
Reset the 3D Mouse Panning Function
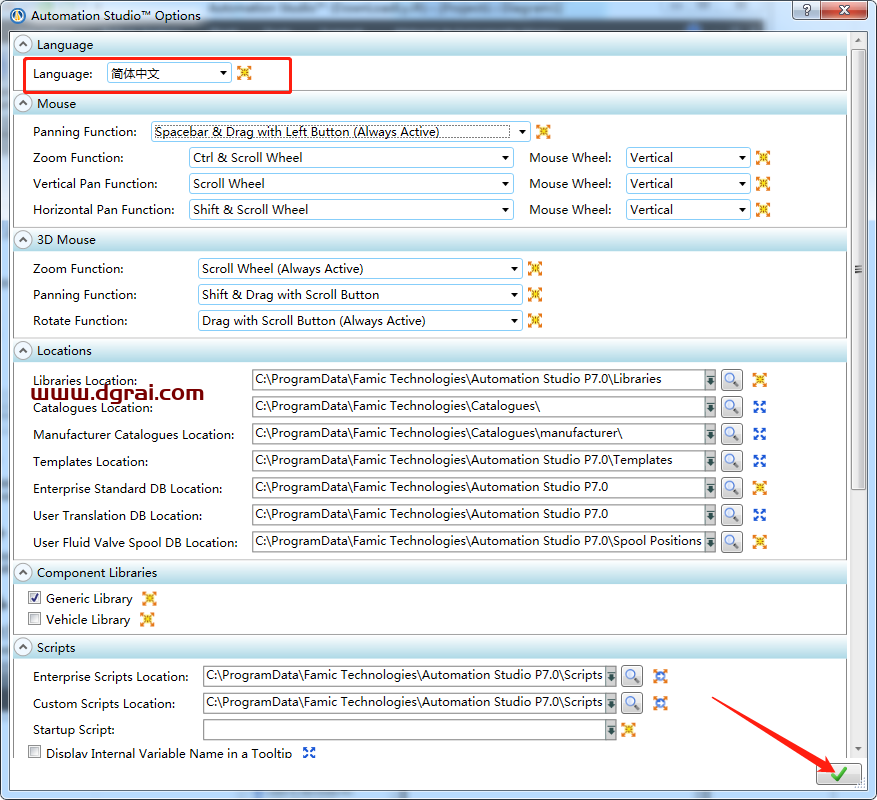[535, 294]
